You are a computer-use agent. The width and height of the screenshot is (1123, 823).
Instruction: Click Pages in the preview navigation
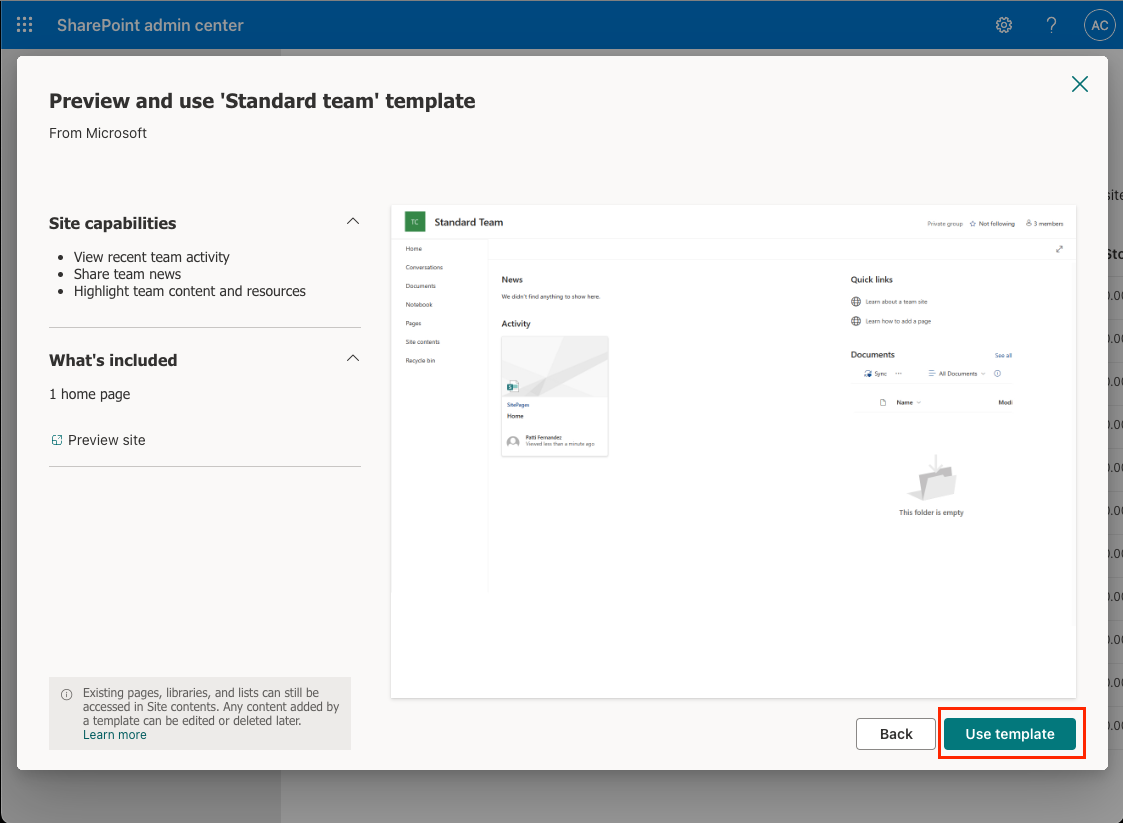coord(413,323)
